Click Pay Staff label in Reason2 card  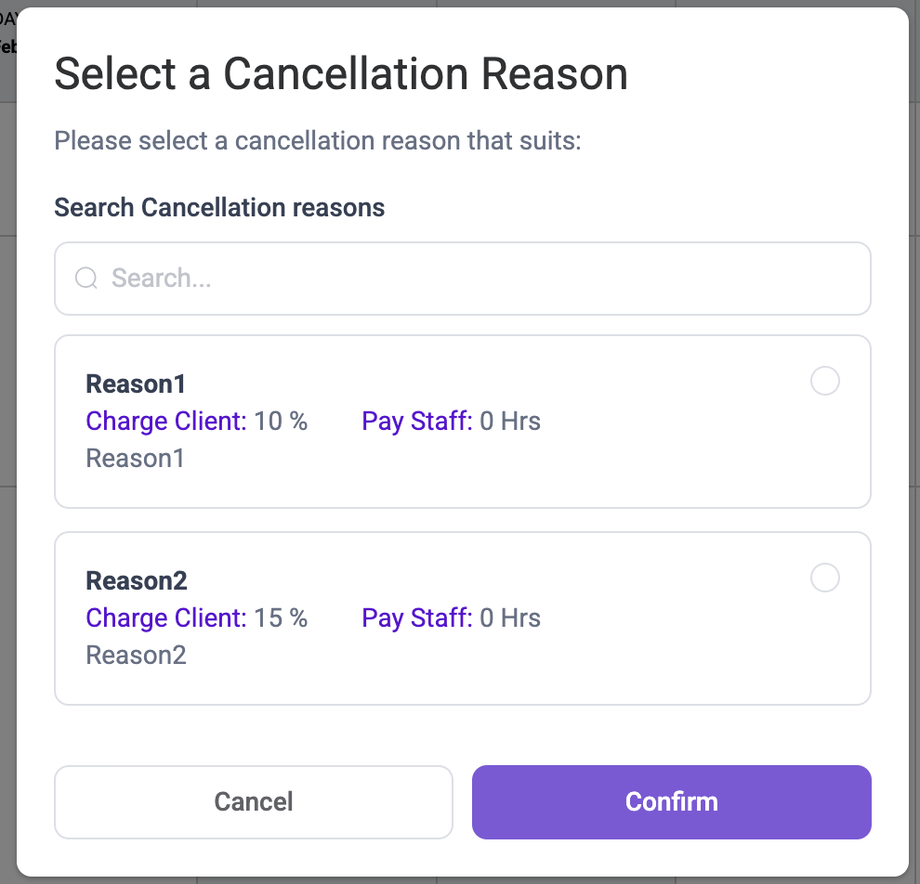tap(417, 618)
